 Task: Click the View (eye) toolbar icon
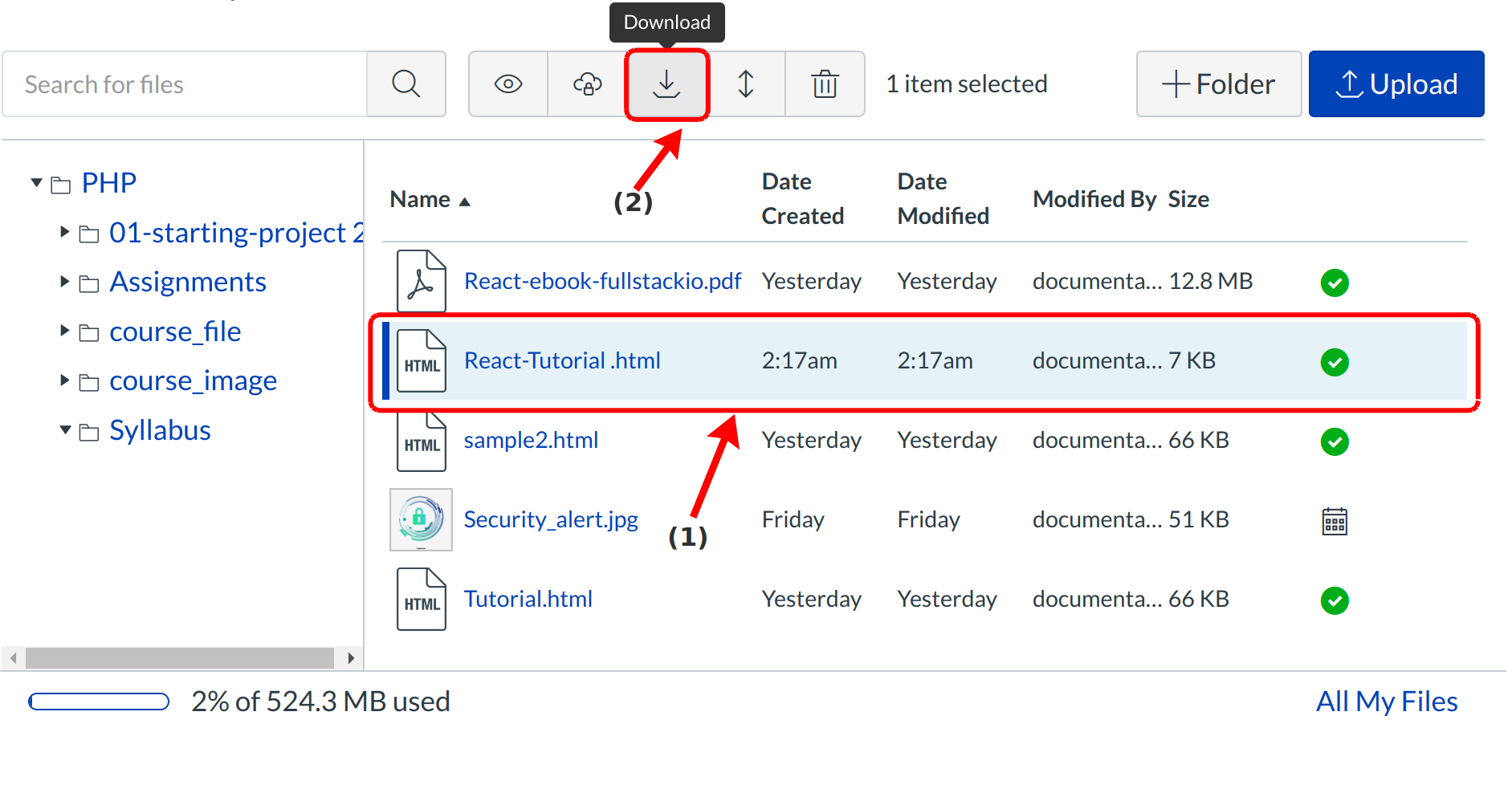pyautogui.click(x=508, y=84)
